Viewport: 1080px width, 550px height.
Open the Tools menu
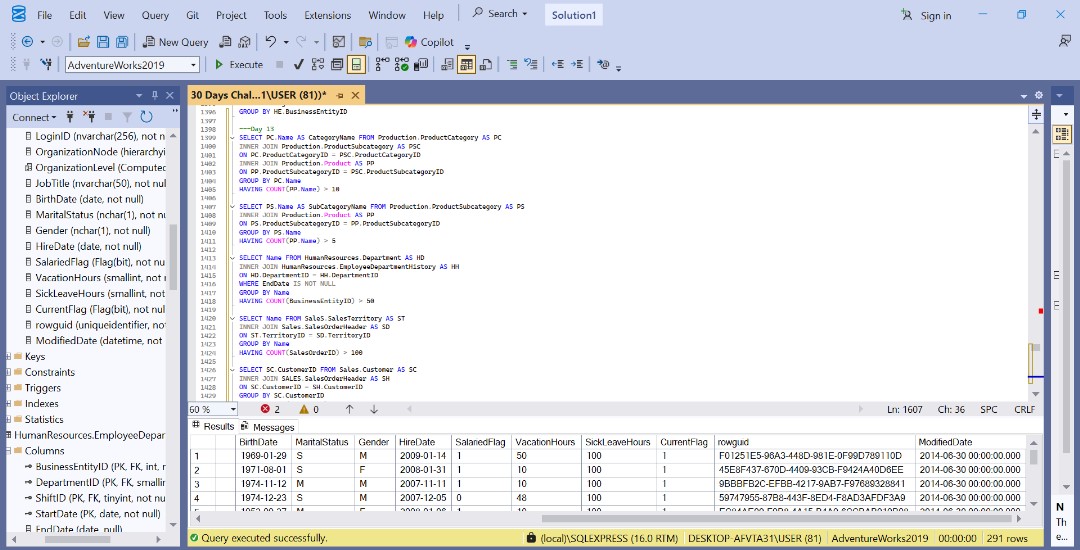point(275,15)
